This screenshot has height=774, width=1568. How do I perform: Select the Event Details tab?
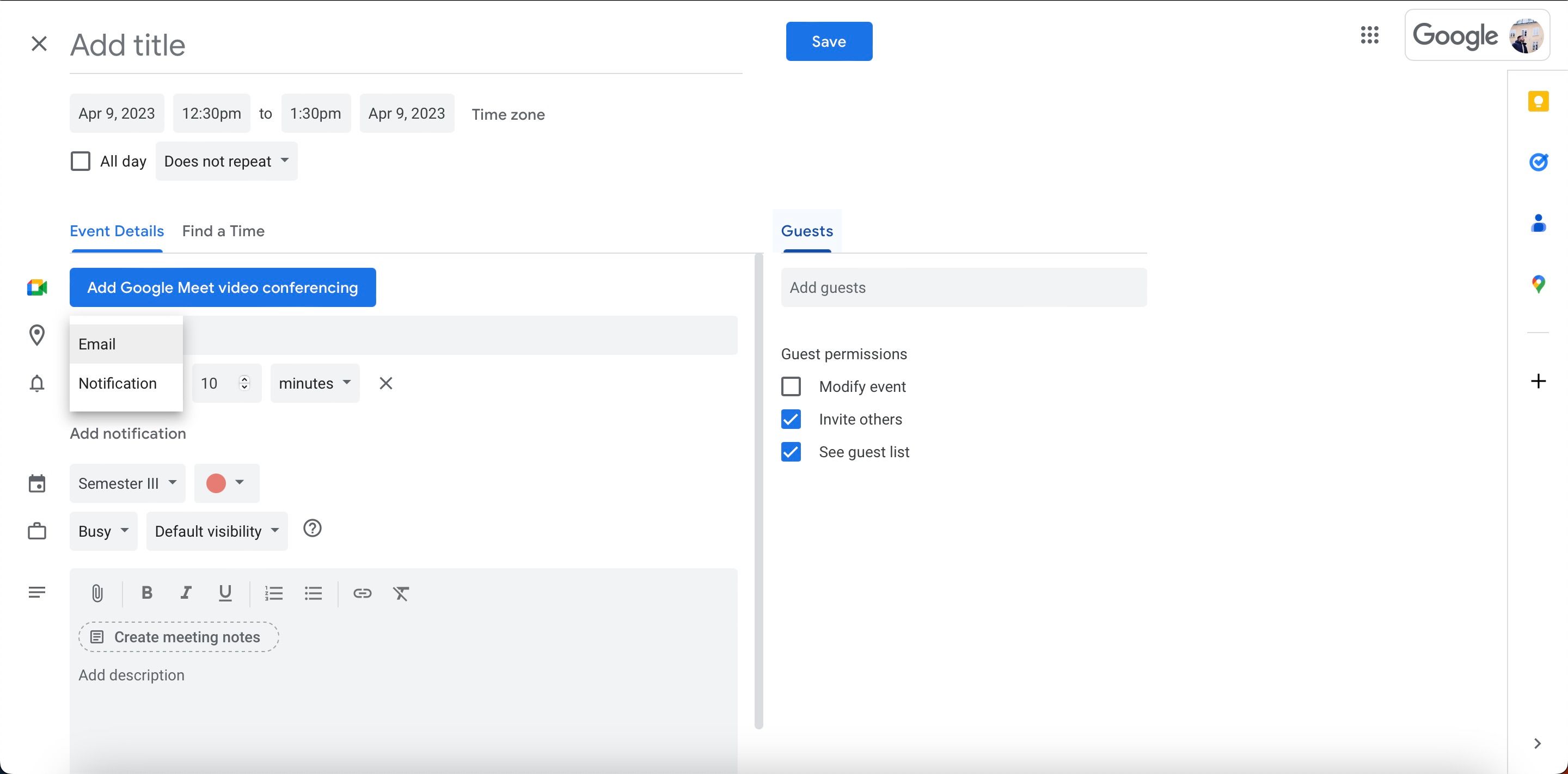117,230
